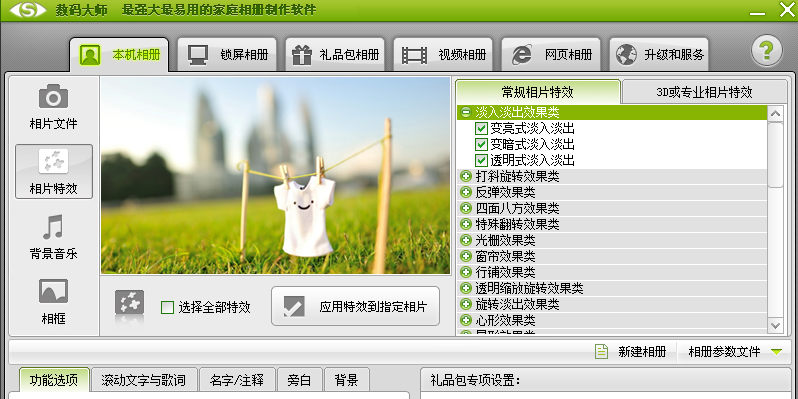Collapse the 淡入淡出效果类 category

pyautogui.click(x=466, y=112)
